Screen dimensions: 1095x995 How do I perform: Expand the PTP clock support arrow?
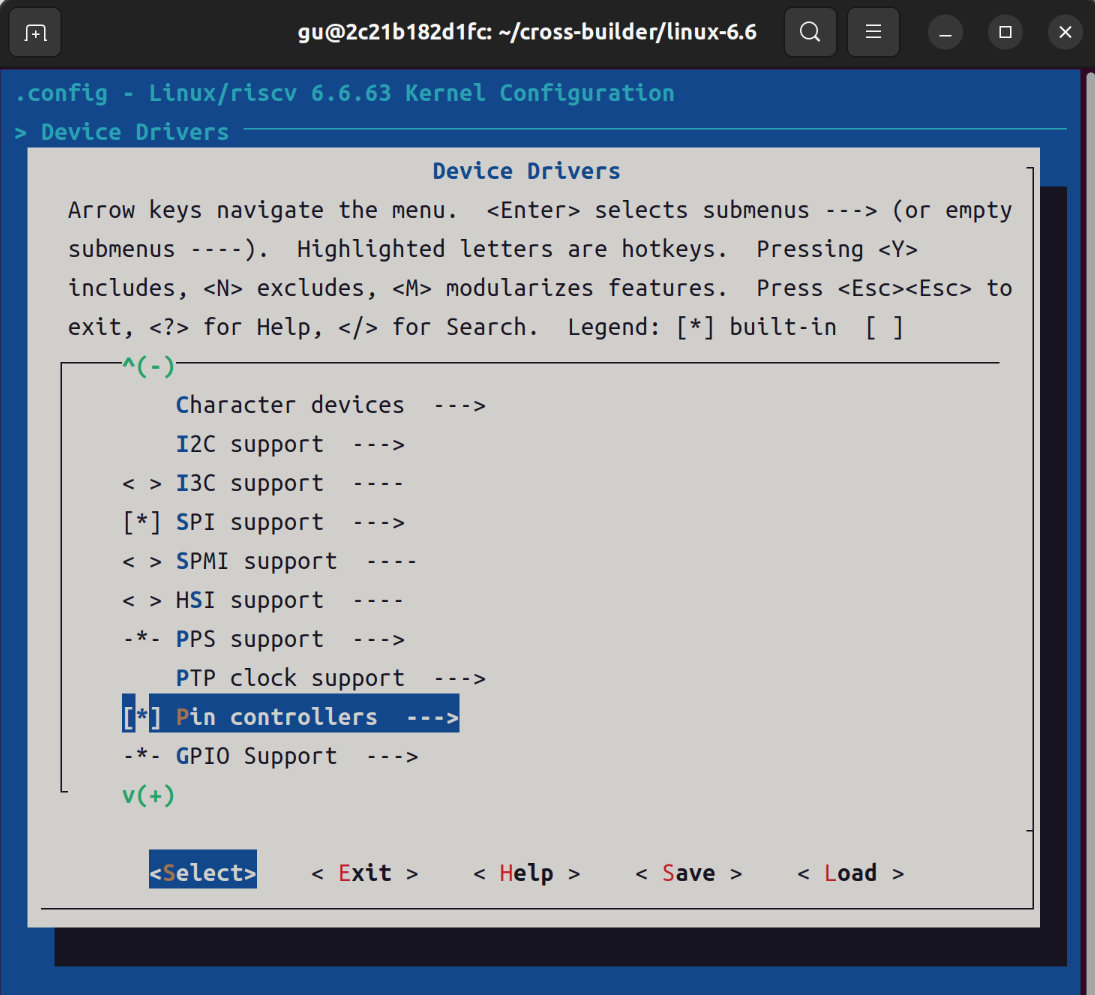pyautogui.click(x=460, y=679)
